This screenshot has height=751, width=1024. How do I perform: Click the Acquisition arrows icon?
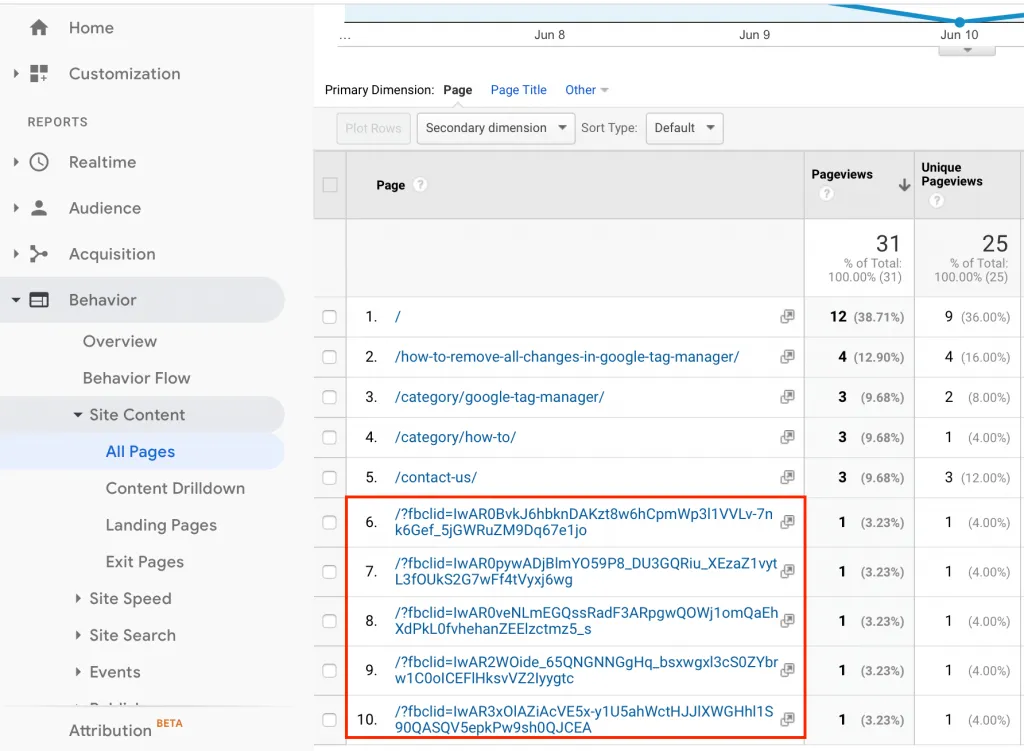[39, 254]
